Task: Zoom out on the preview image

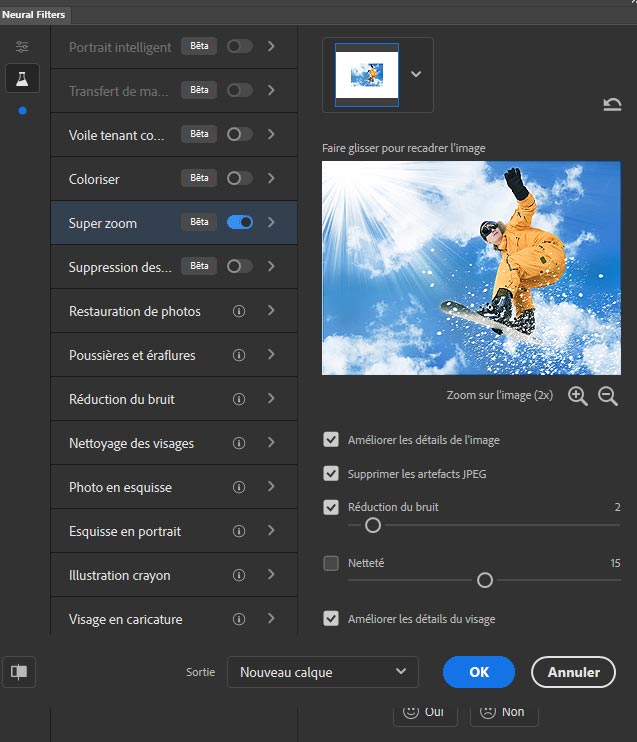Action: 608,395
